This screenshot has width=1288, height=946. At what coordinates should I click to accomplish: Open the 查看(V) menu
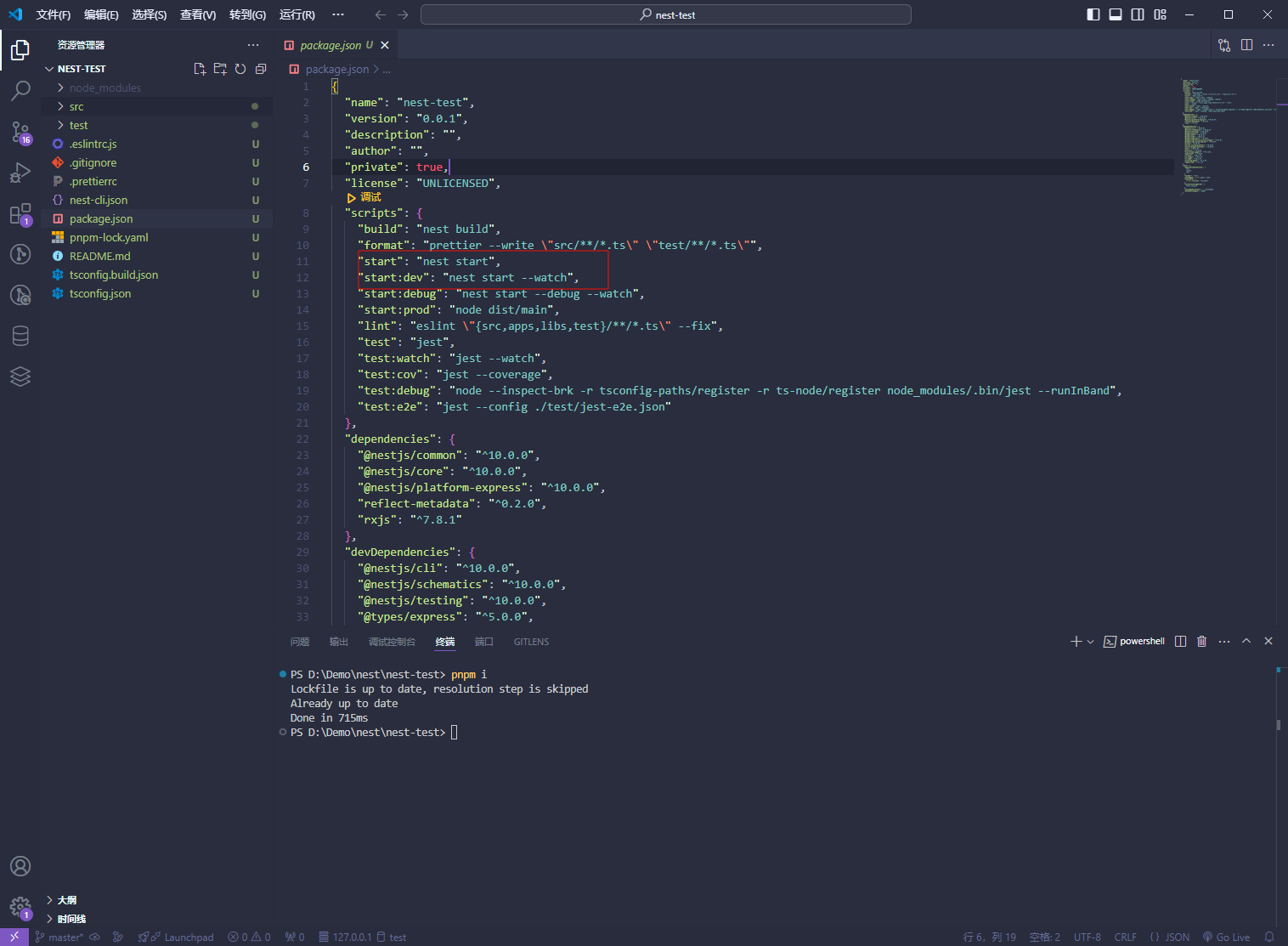pos(198,14)
